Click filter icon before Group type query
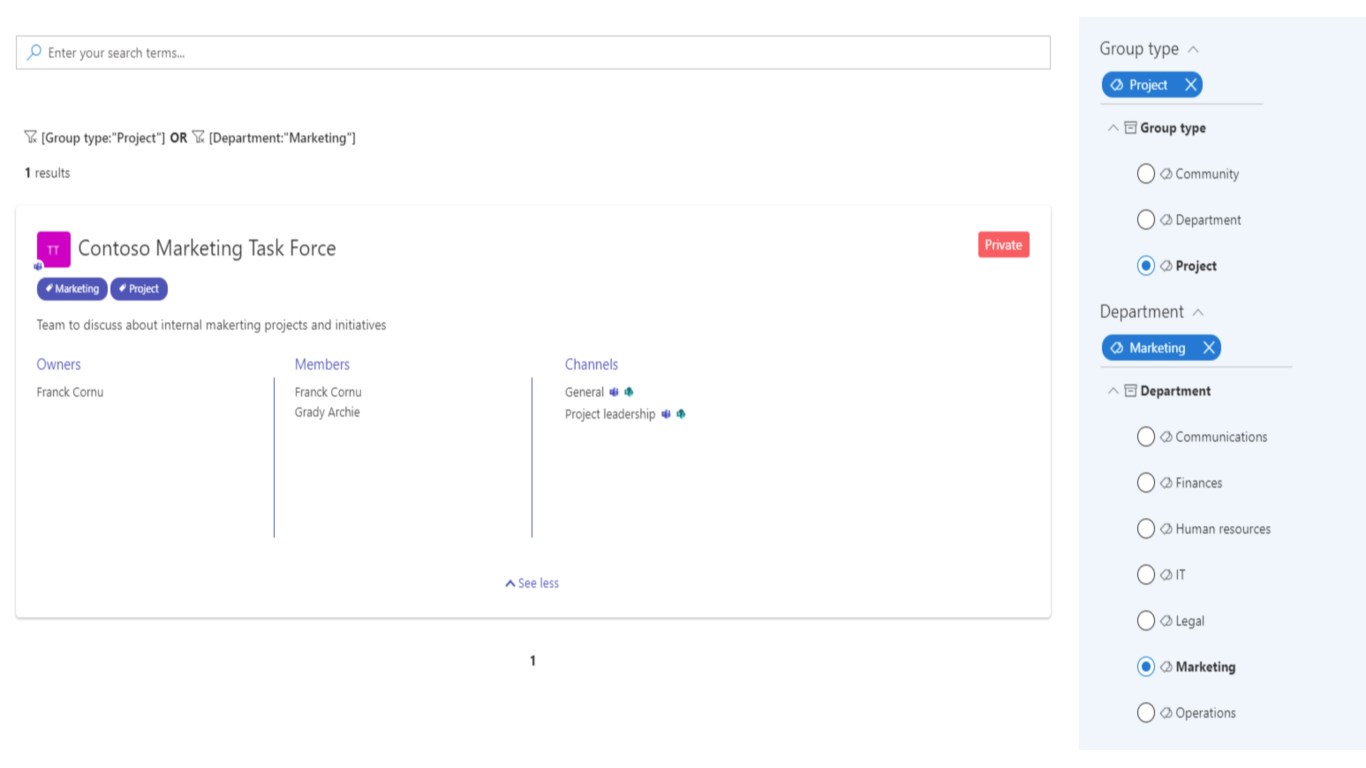The width and height of the screenshot is (1366, 768). click(31, 137)
